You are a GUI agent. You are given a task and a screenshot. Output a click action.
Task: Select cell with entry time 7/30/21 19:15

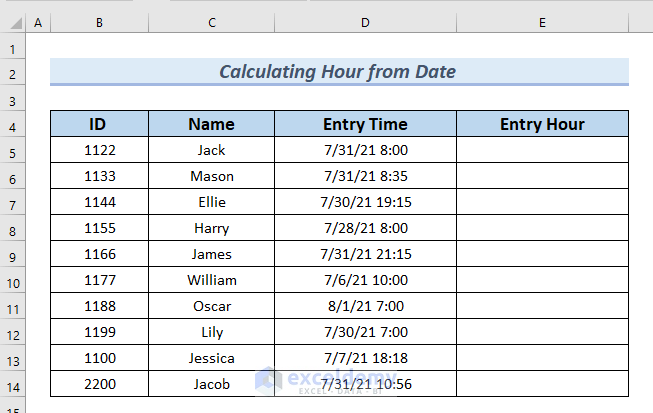tap(365, 202)
